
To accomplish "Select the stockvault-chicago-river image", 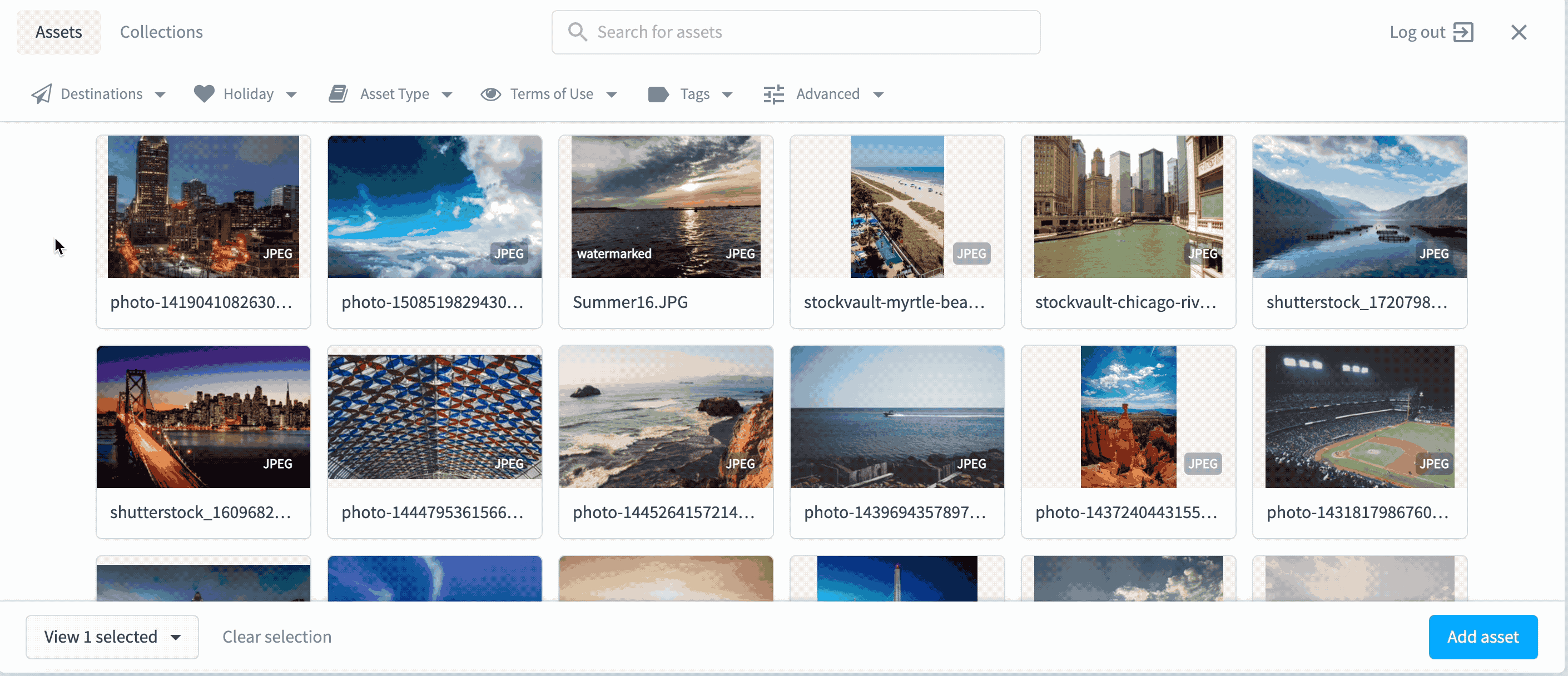I will (1128, 207).
